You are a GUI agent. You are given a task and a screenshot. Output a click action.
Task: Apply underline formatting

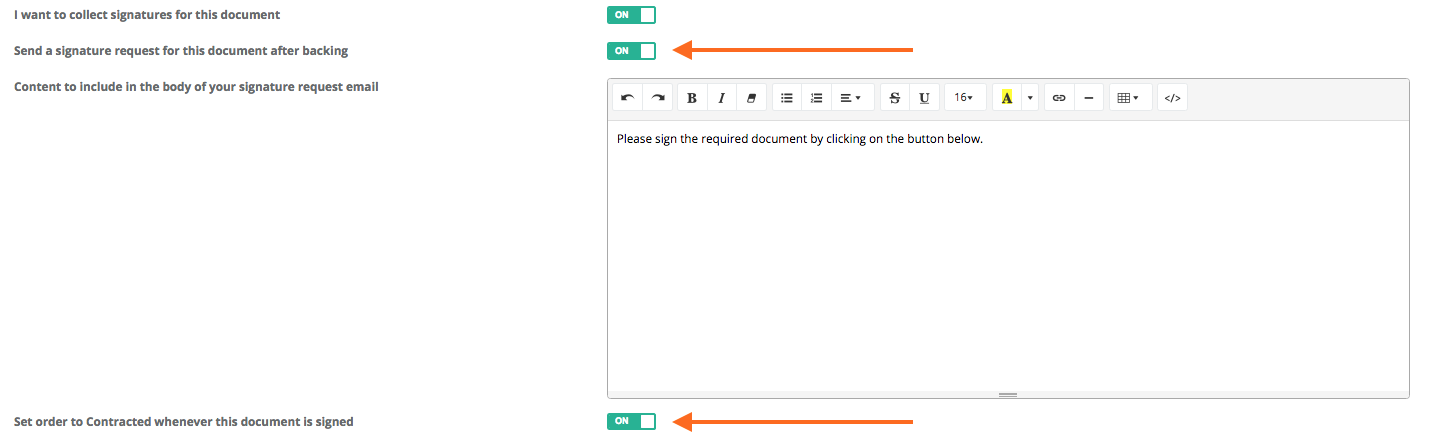click(924, 98)
